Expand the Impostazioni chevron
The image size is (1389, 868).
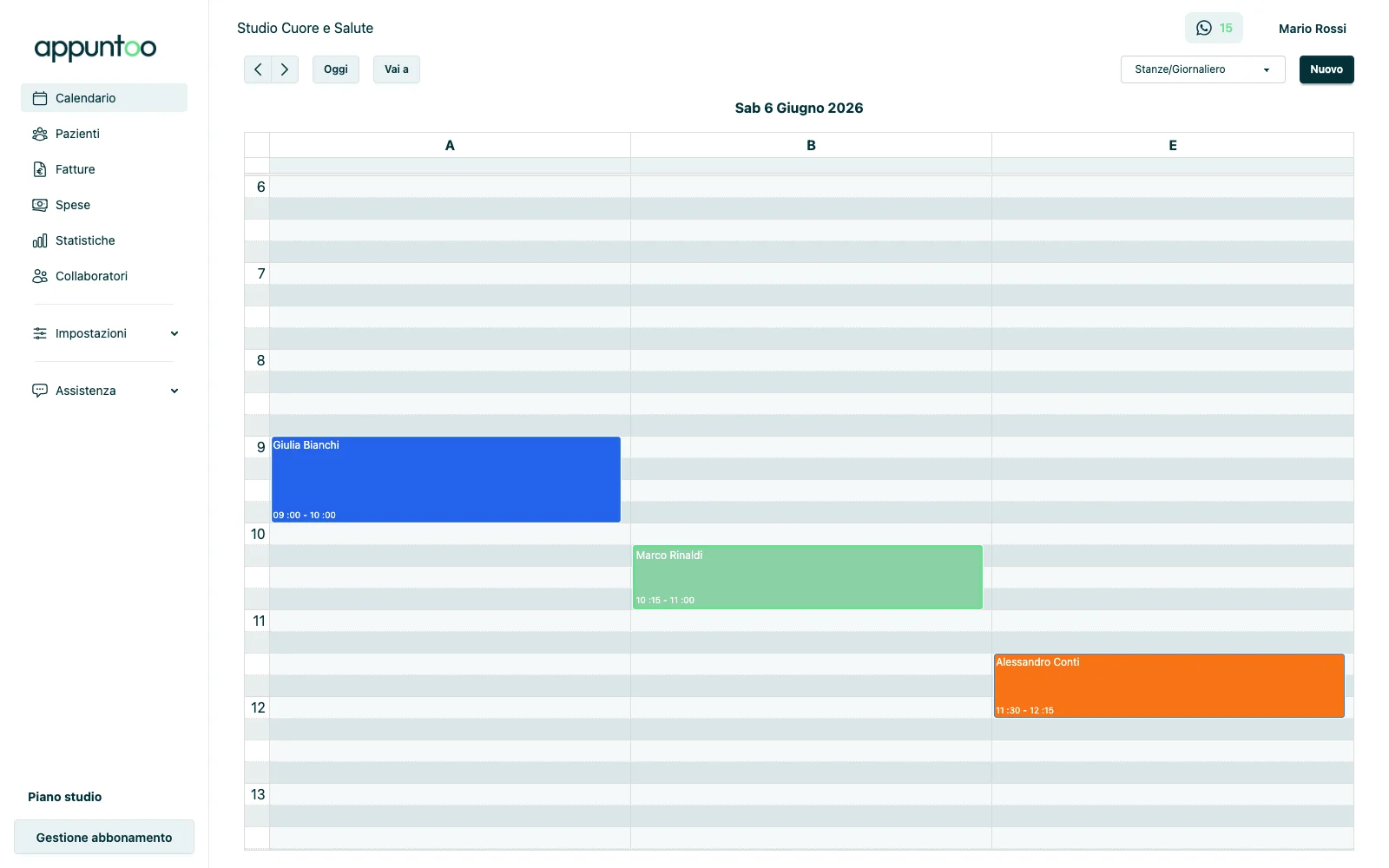pos(174,333)
